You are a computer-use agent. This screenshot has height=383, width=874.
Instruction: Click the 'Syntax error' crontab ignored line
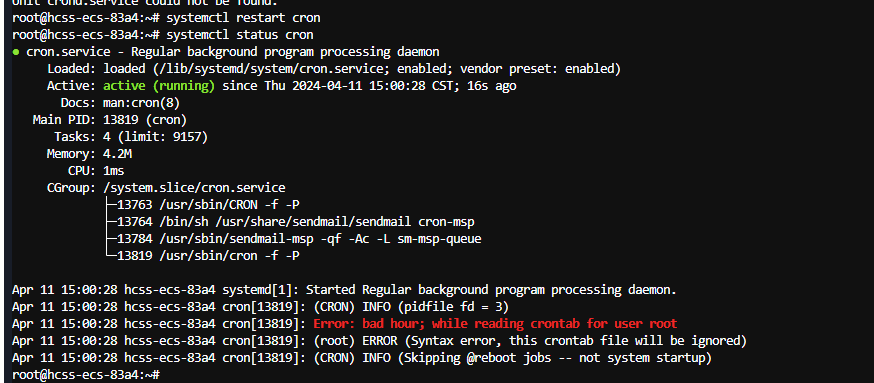(x=379, y=340)
